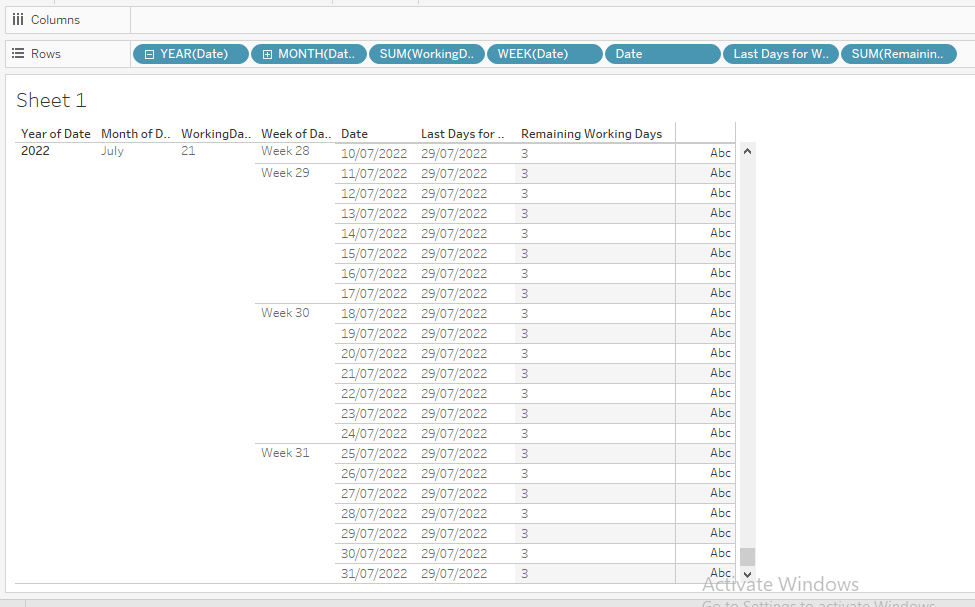Select the SUM(WorkingD..) pill on the Rows shelf
This screenshot has width=975, height=607.
coord(427,54)
